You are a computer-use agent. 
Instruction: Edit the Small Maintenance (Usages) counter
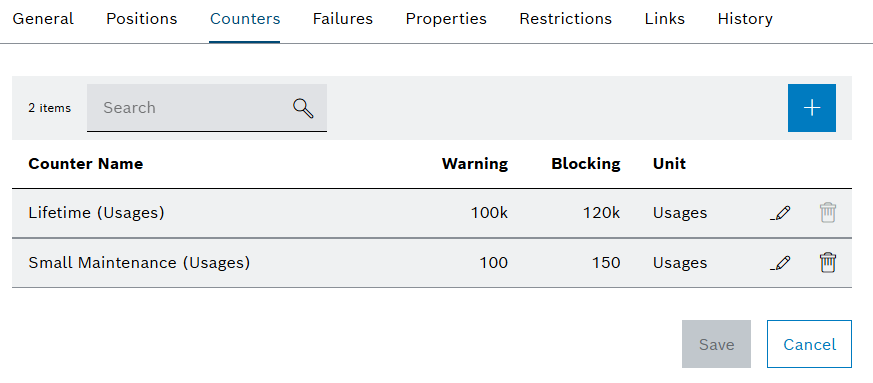(780, 262)
